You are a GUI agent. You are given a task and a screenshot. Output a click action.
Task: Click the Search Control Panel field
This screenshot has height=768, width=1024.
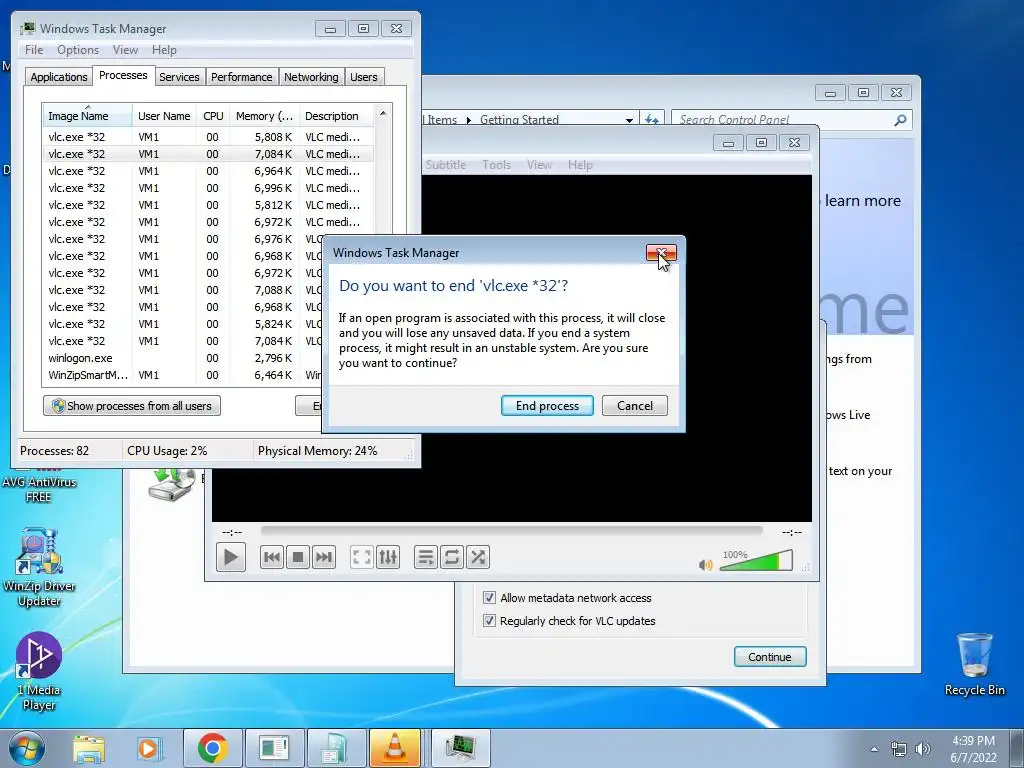click(792, 120)
